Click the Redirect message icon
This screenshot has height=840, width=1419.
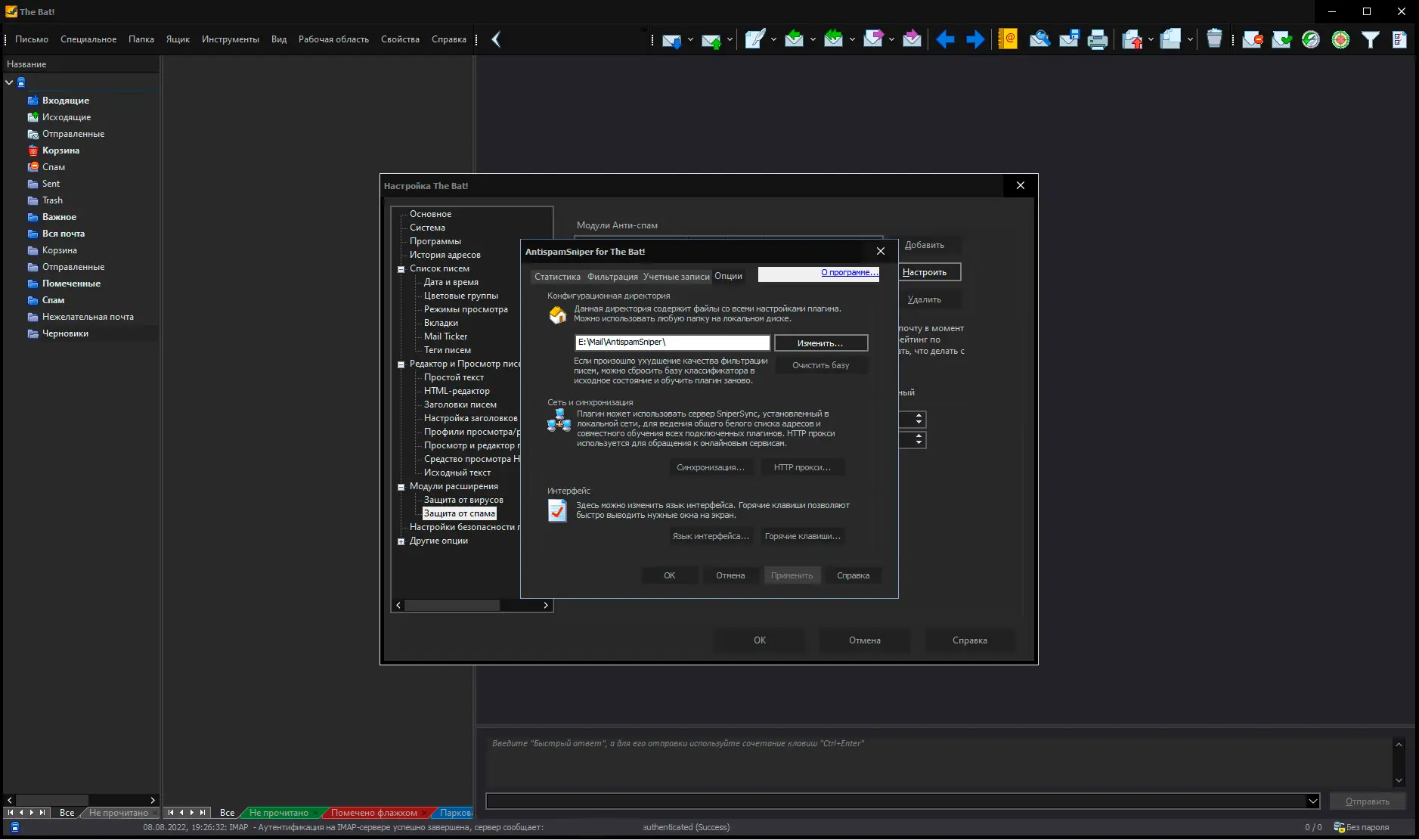912,39
